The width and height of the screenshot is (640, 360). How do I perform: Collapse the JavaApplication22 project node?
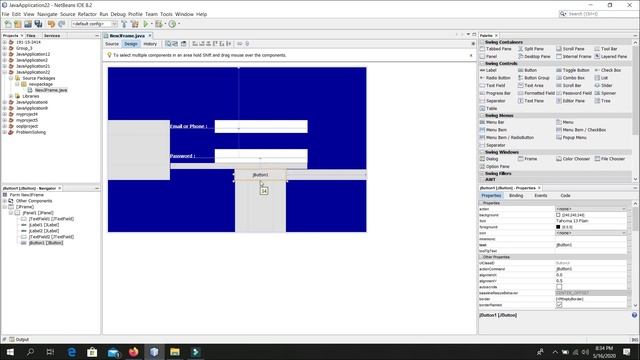[5, 72]
